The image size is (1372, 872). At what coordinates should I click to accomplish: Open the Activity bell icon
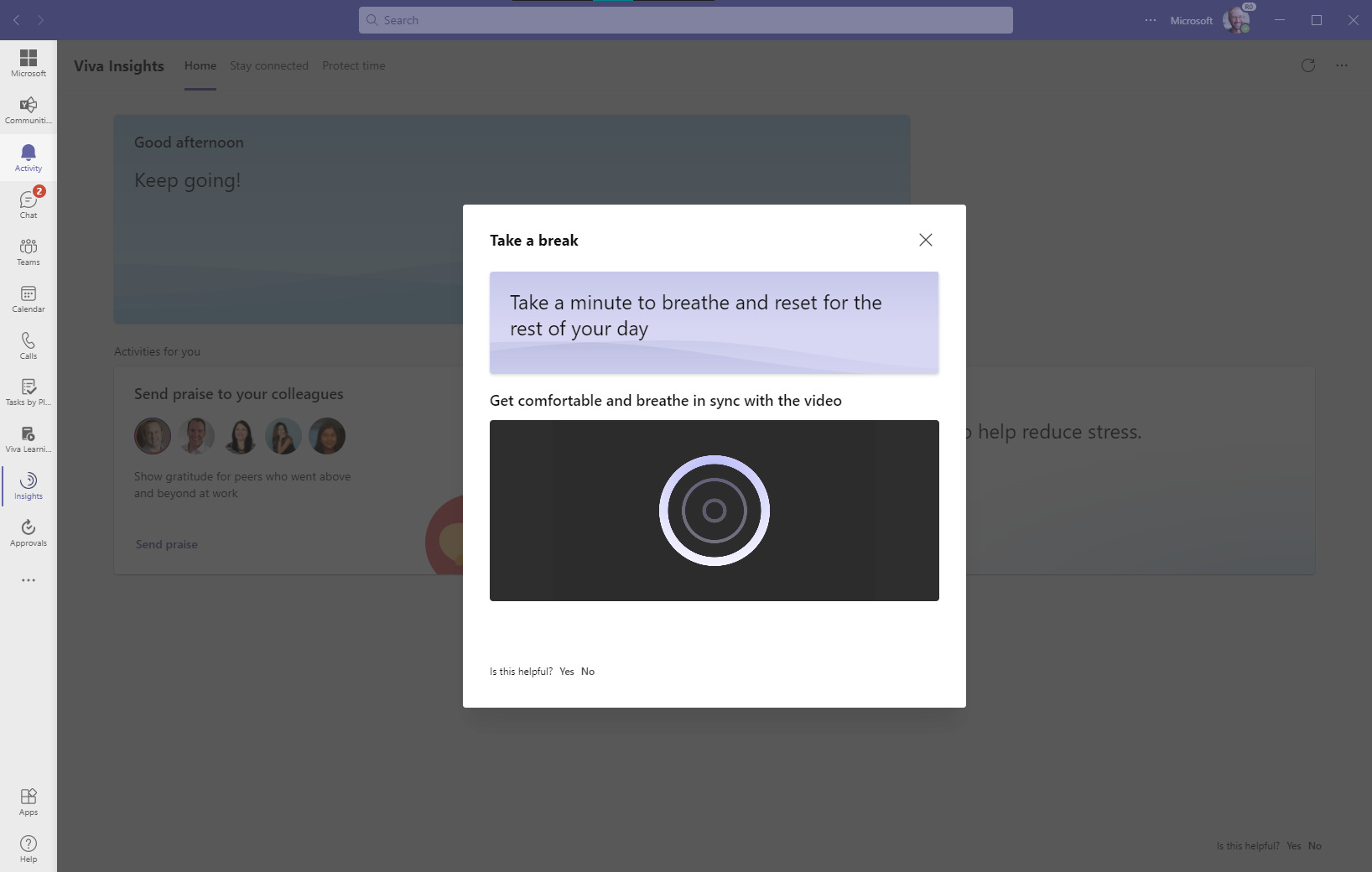pyautogui.click(x=29, y=157)
